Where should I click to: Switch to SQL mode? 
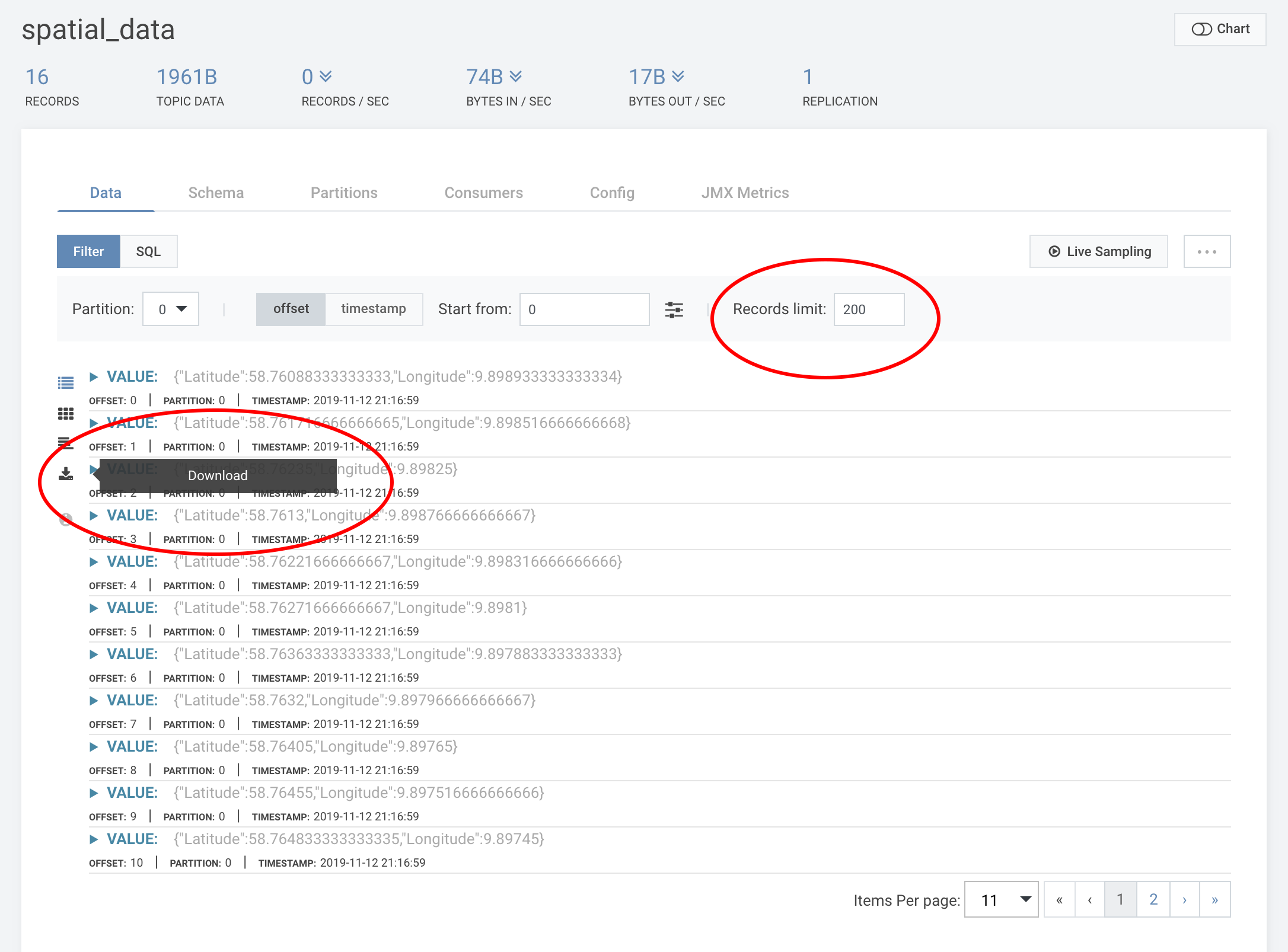coord(148,251)
